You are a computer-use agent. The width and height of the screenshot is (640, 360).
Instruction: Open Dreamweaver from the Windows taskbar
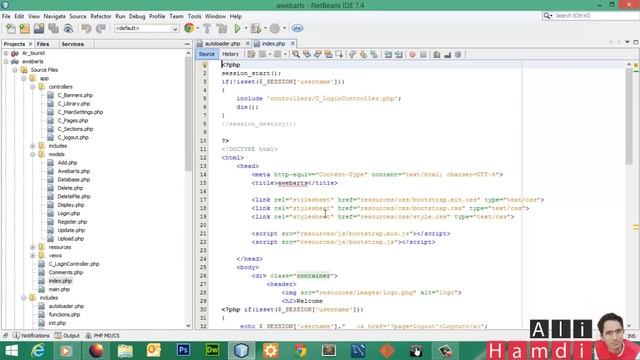(x=212, y=351)
